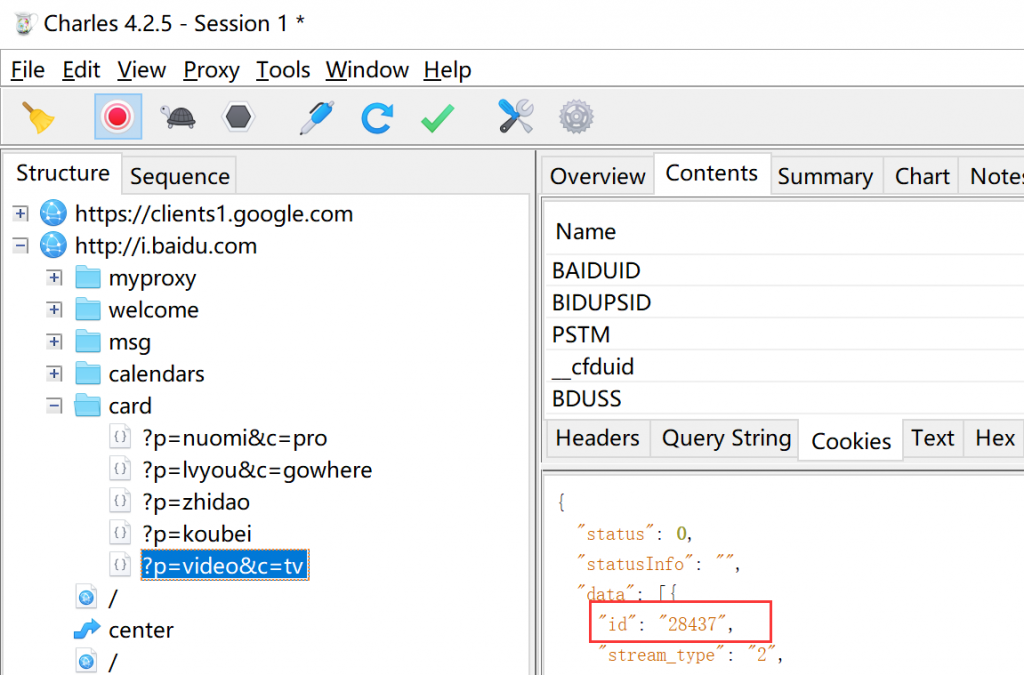Click globe icon beside clients1.google.com
The image size is (1024, 675).
(53, 213)
